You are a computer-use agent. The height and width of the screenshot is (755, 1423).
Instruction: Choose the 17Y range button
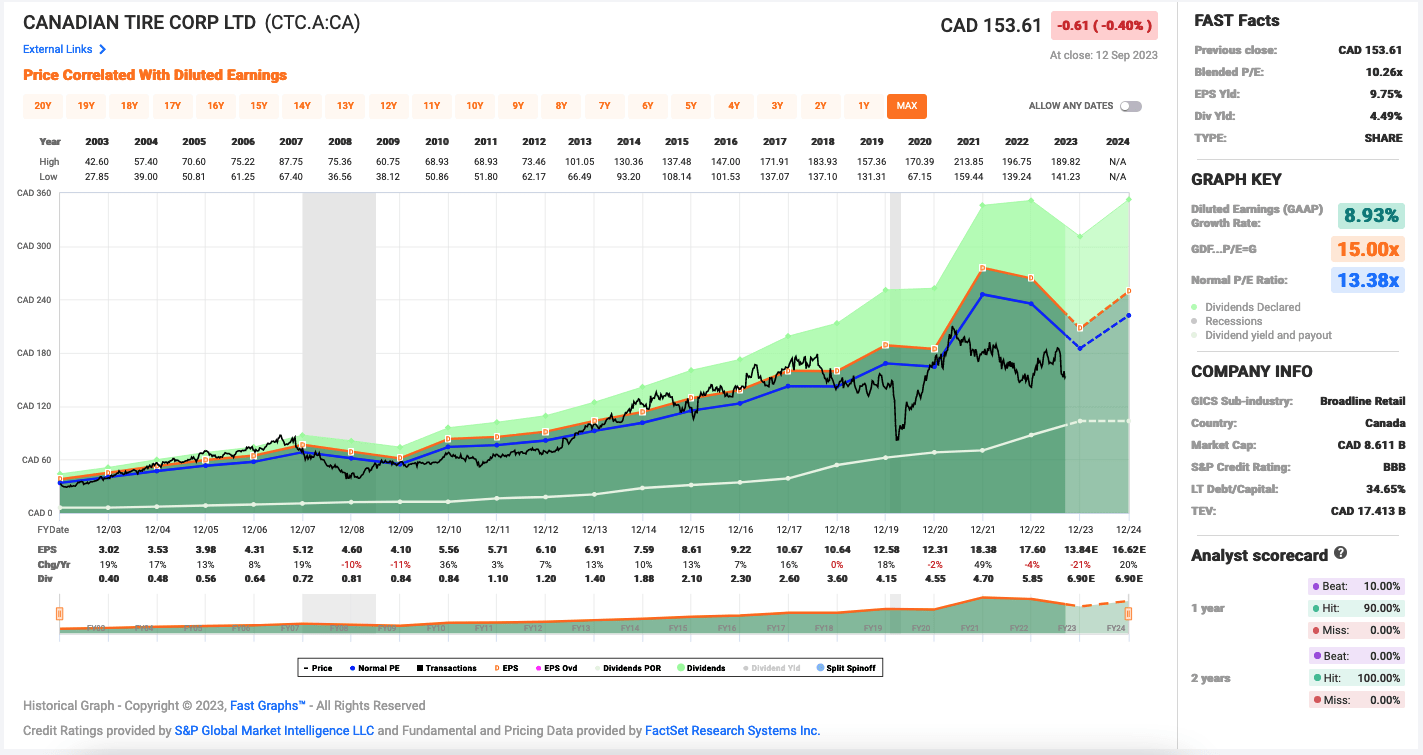172,106
